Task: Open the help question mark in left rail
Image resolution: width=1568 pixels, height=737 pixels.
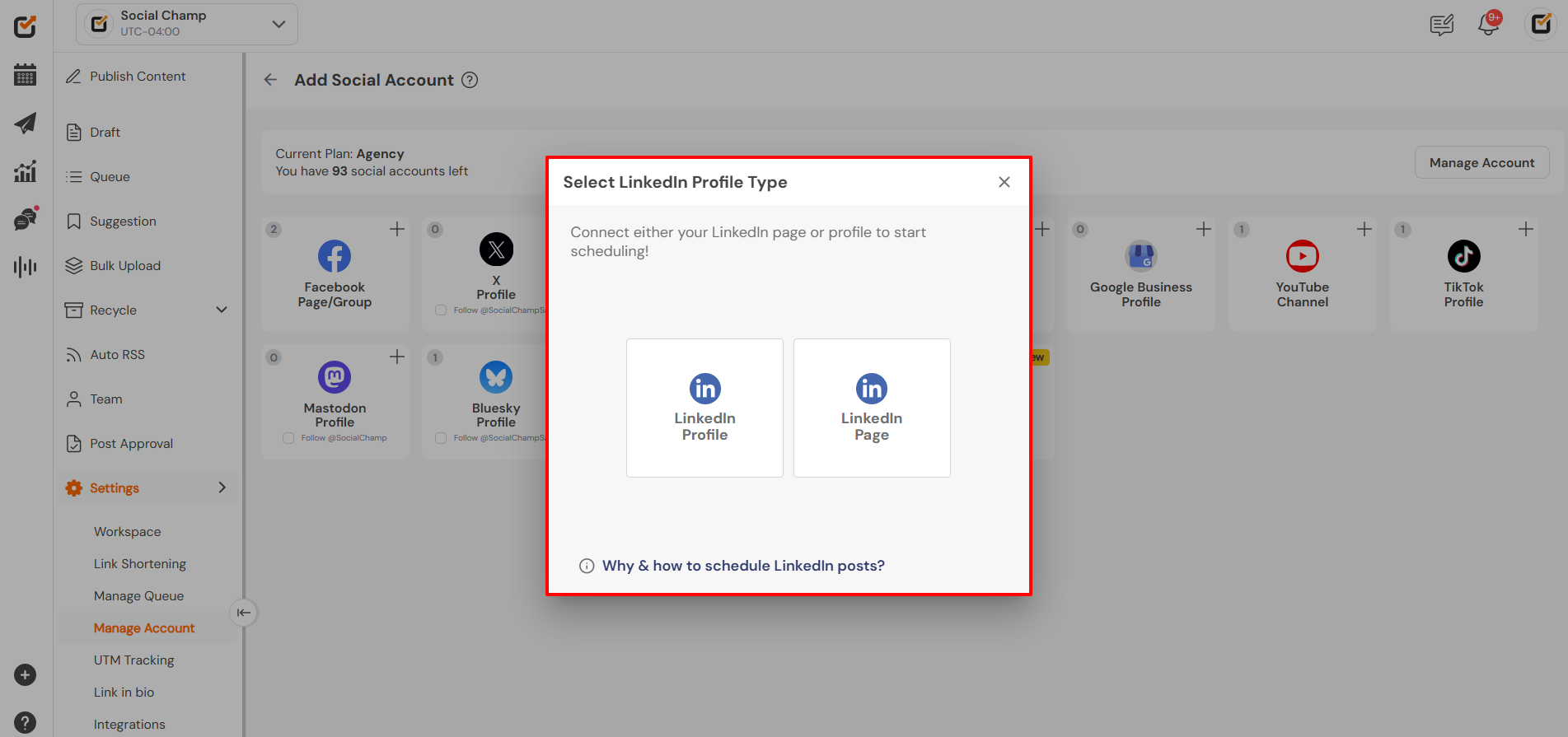Action: pos(25,723)
